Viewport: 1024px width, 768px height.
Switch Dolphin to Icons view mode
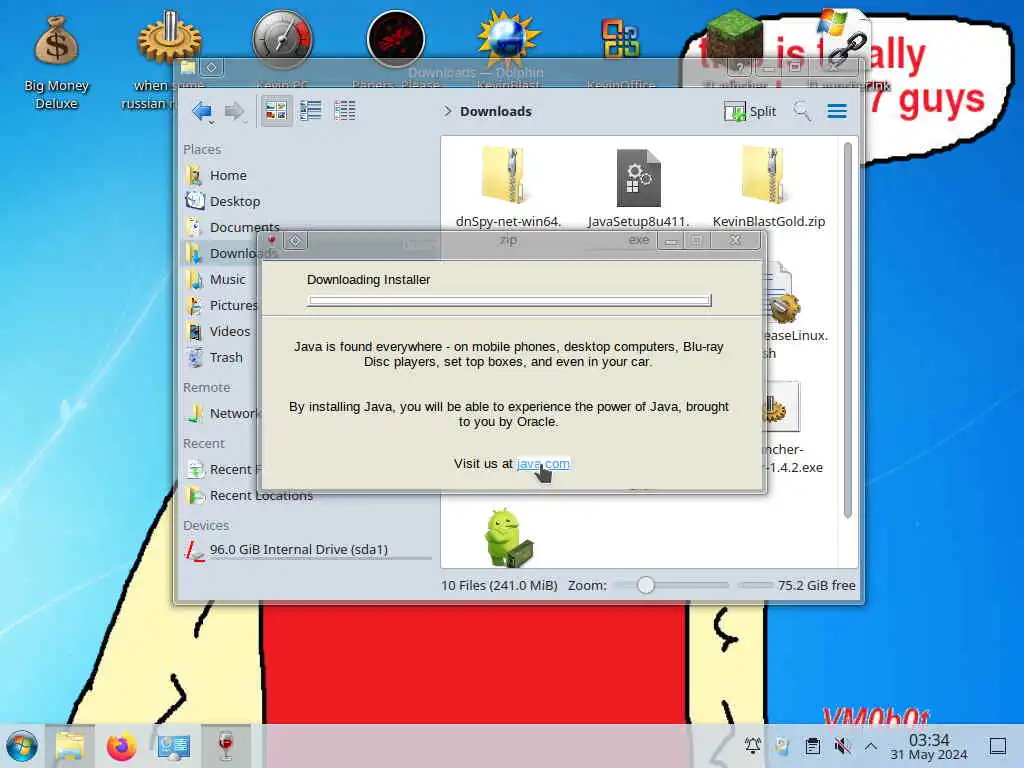[276, 110]
